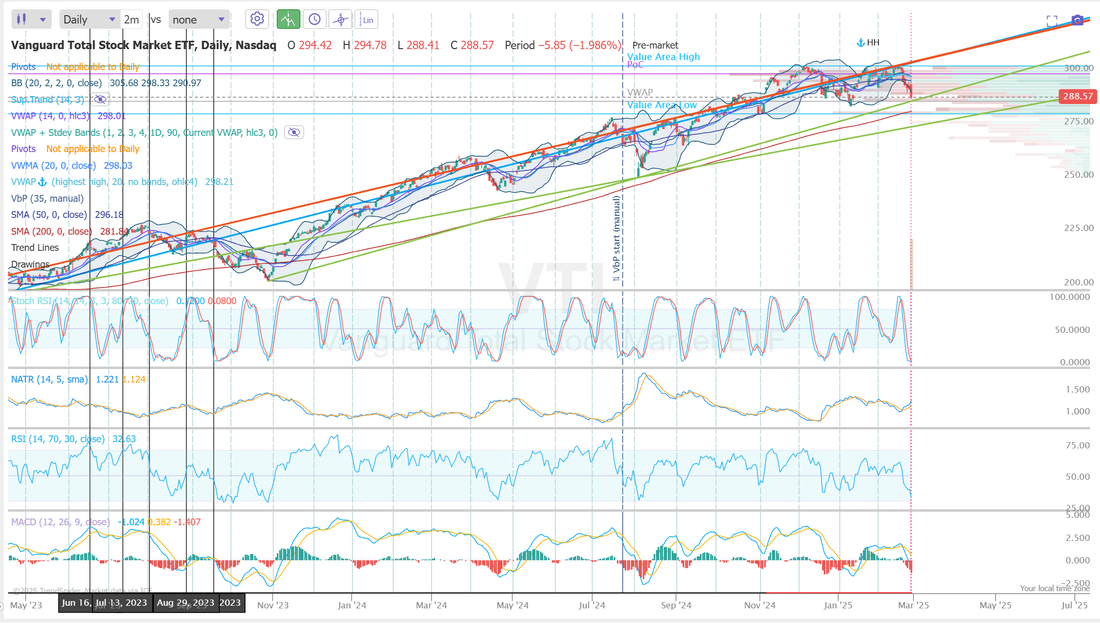Select the VWMA (20, 0, close) label
This screenshot has height=623, width=1100.
click(53, 166)
